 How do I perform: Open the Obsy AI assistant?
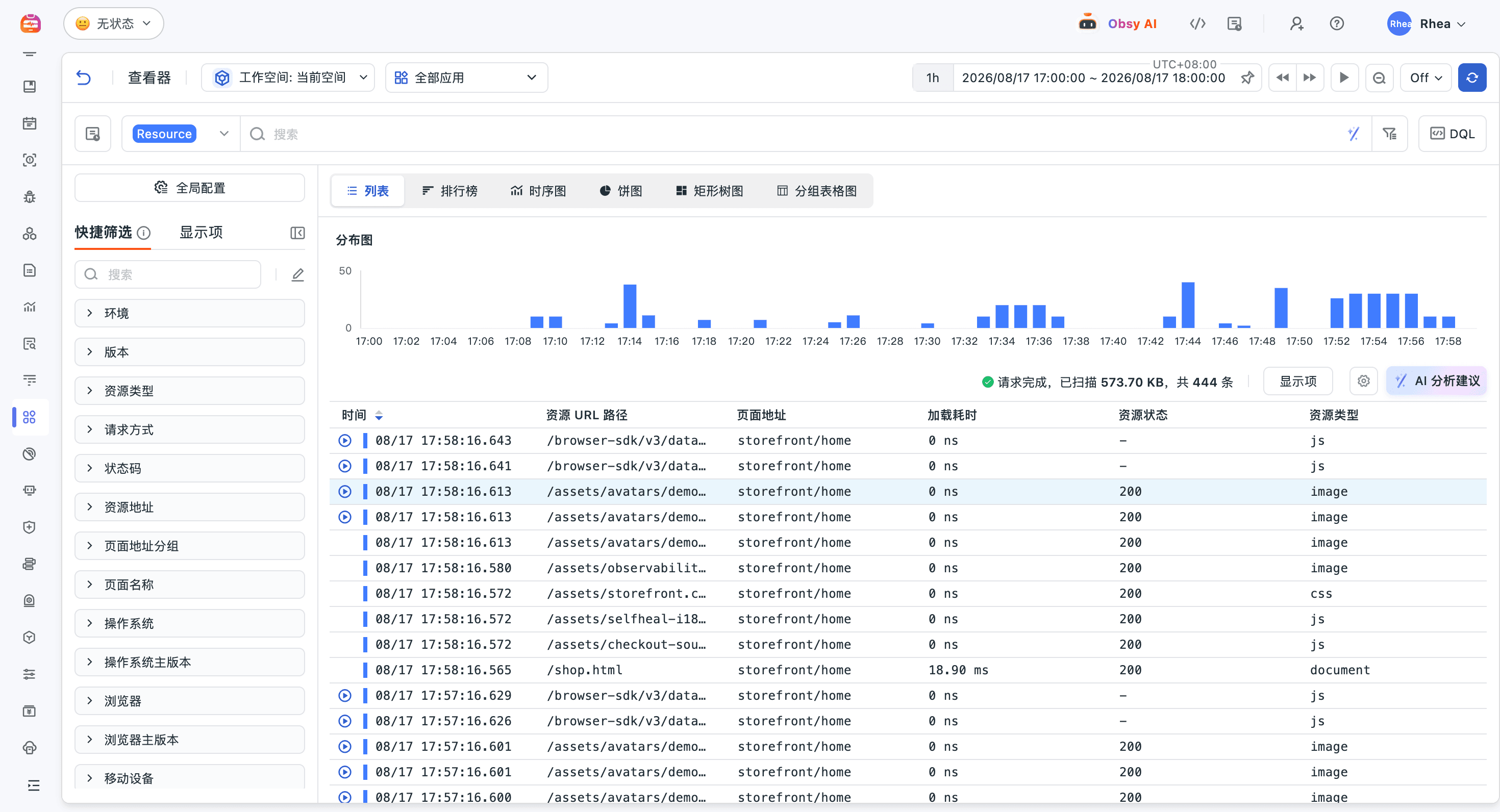coord(1117,23)
